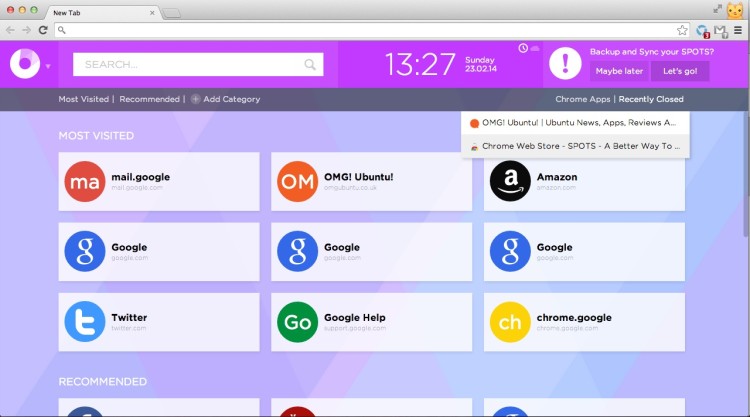Click the Sunday 23.02.14 date text
This screenshot has width=750, height=417.
click(x=481, y=64)
